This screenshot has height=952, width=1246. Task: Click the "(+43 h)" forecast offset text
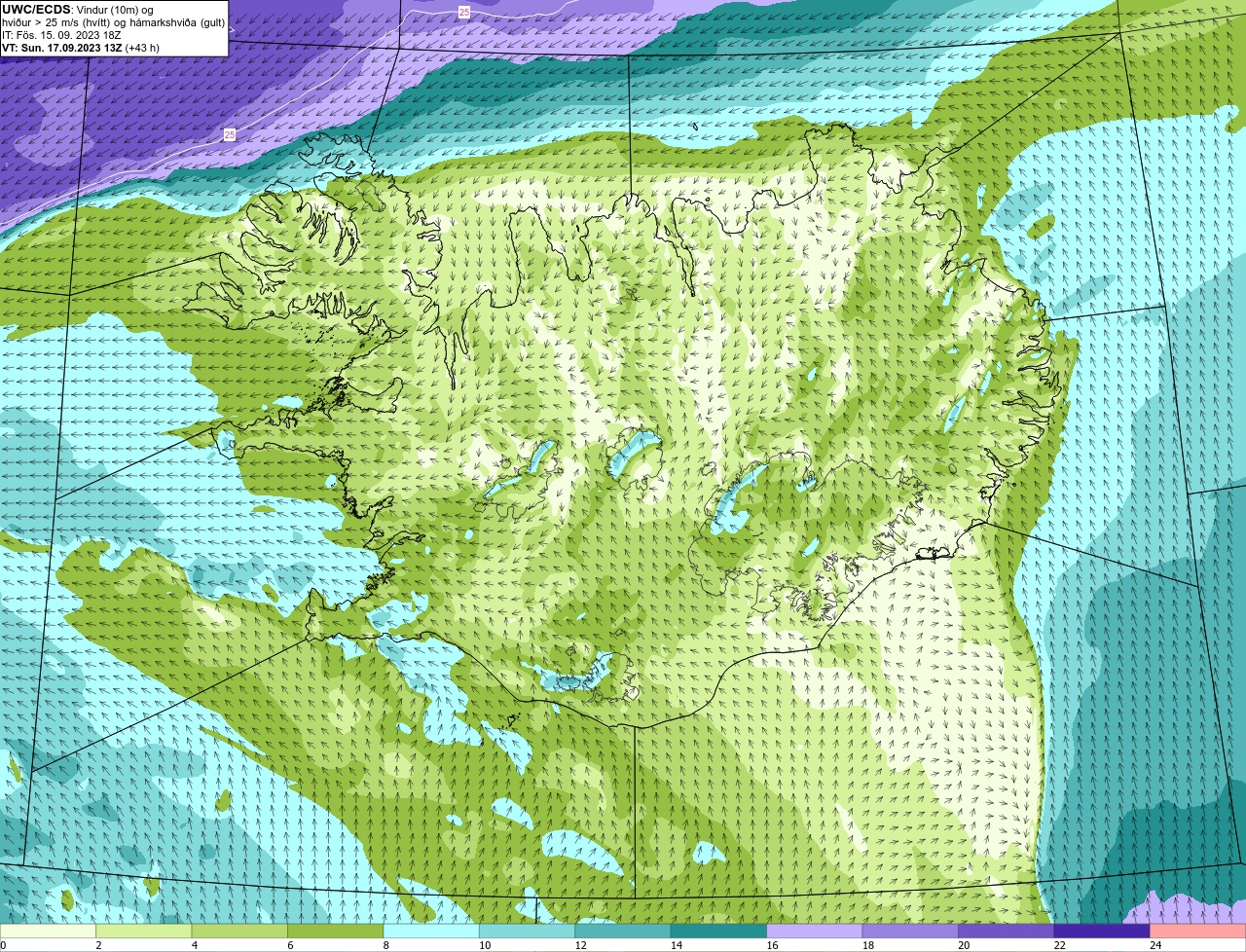pos(143,48)
